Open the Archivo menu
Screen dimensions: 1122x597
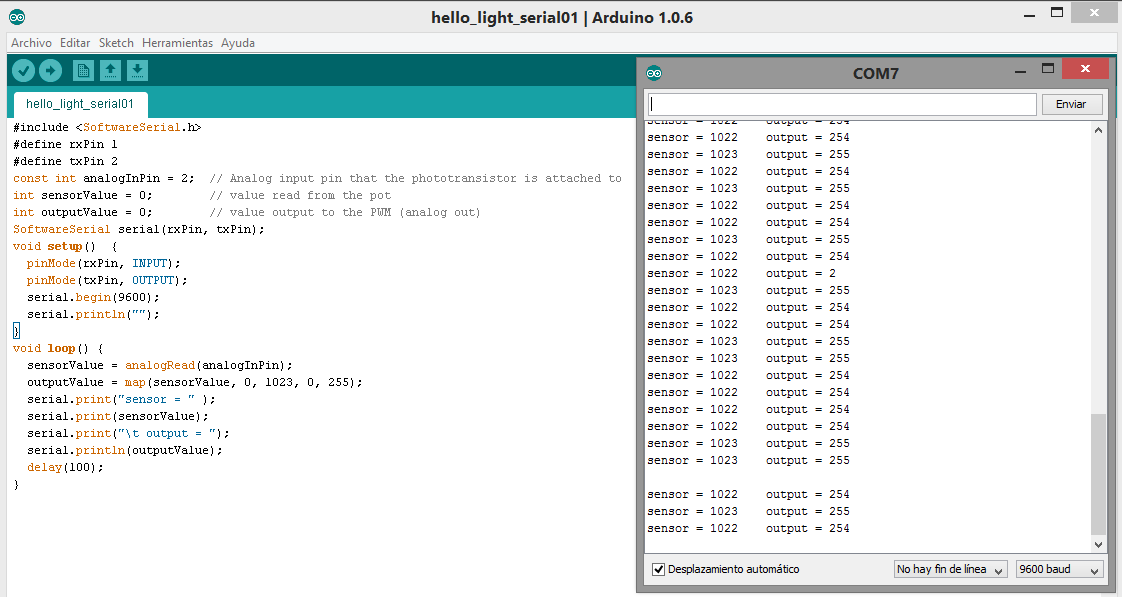point(31,43)
